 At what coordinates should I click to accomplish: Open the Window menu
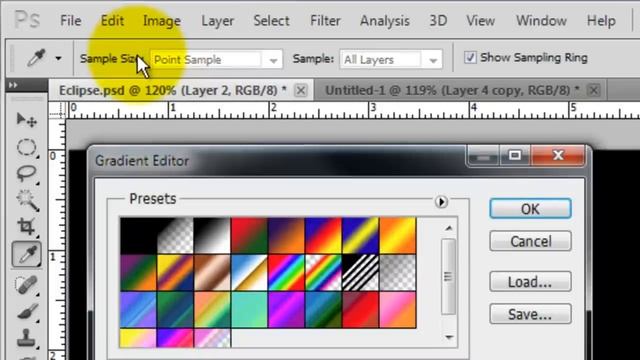click(x=541, y=20)
